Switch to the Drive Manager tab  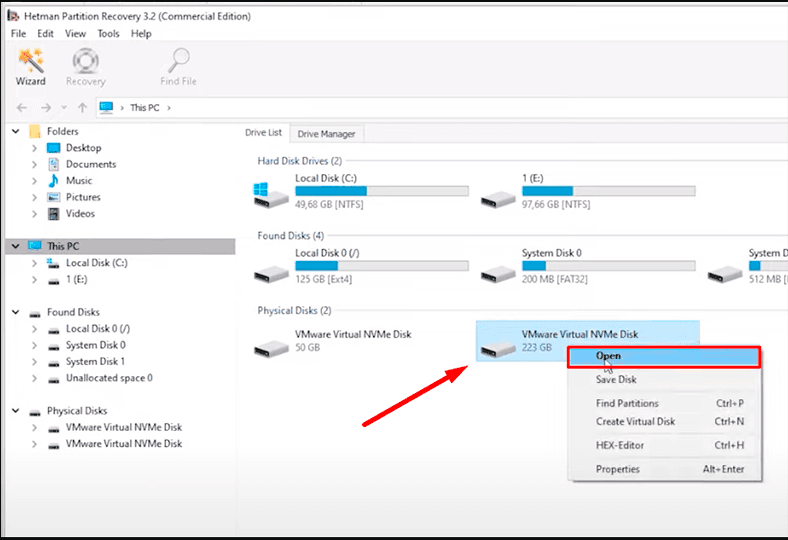click(x=326, y=134)
